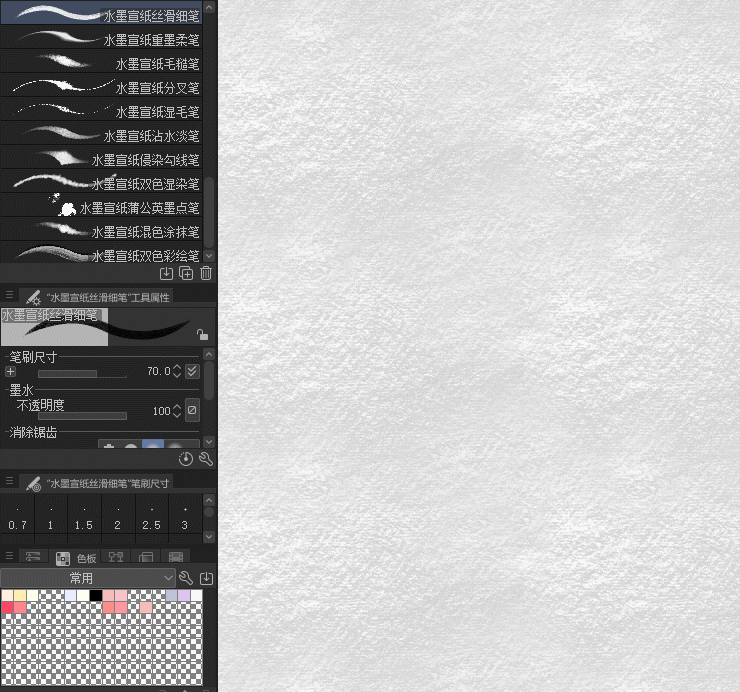Switch to the color slider tab
This screenshot has width=740, height=692.
pos(33,557)
